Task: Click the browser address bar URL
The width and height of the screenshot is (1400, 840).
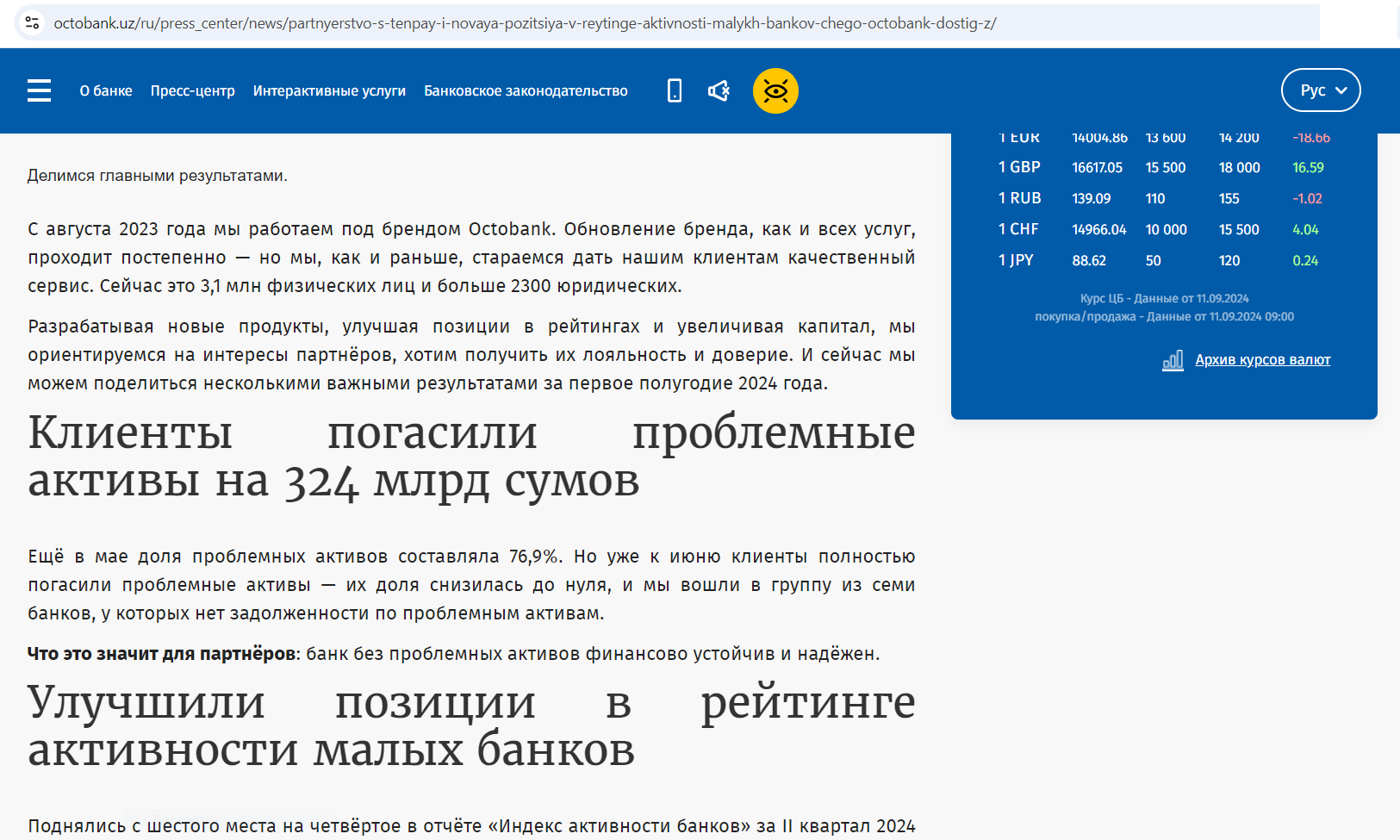Action: pos(525,23)
